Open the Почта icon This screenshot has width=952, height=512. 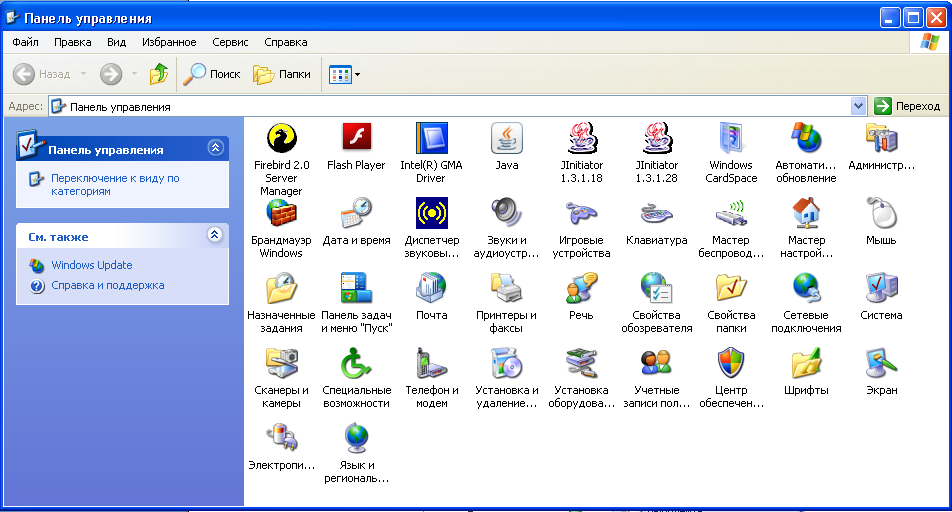[x=431, y=288]
